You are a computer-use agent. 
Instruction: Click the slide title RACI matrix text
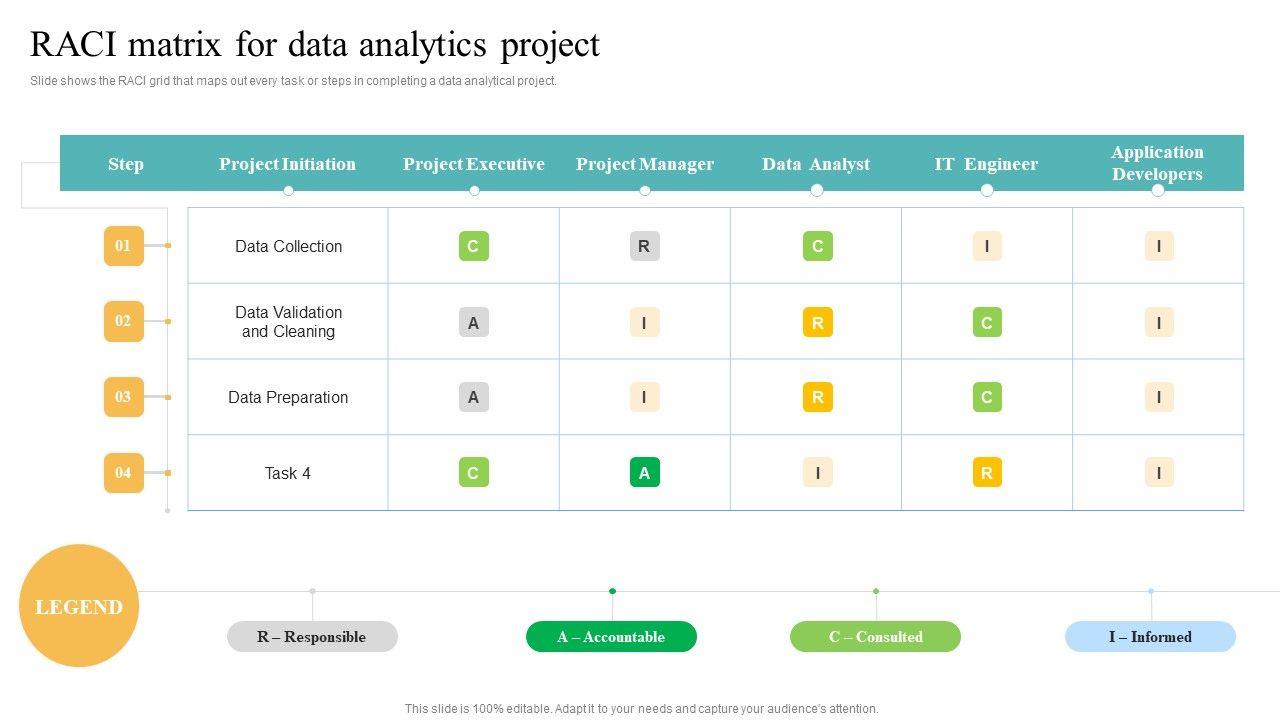315,45
